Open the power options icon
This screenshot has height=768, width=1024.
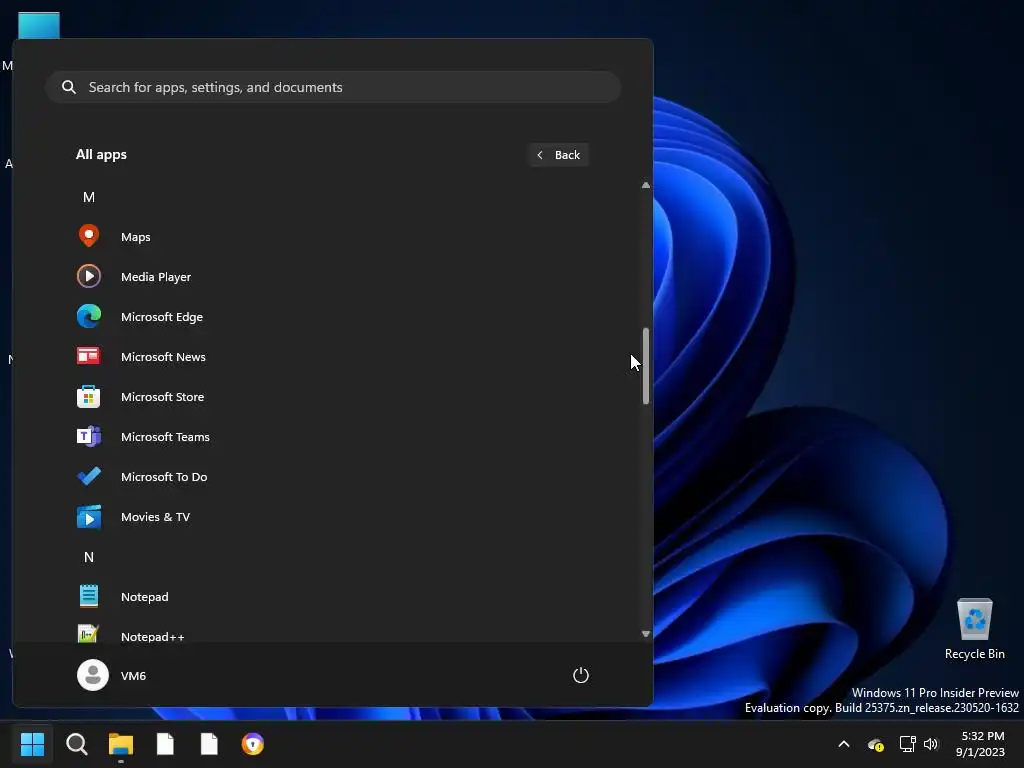(581, 675)
